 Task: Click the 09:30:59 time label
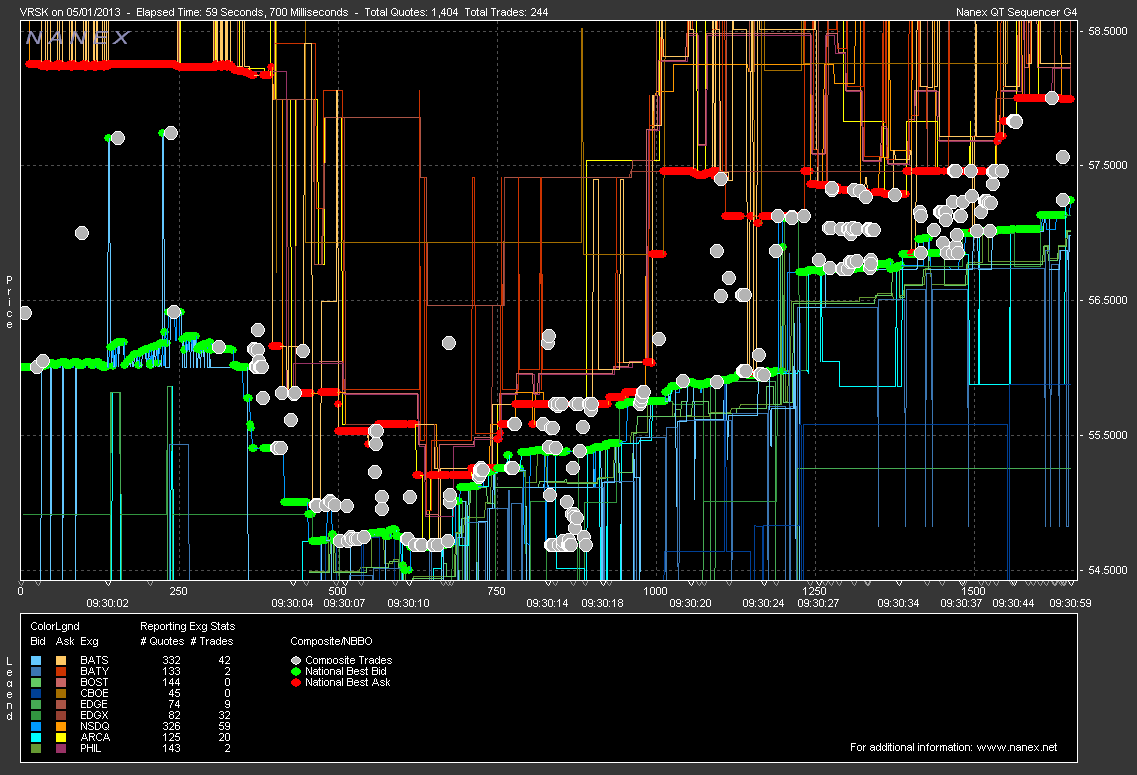tap(1070, 603)
